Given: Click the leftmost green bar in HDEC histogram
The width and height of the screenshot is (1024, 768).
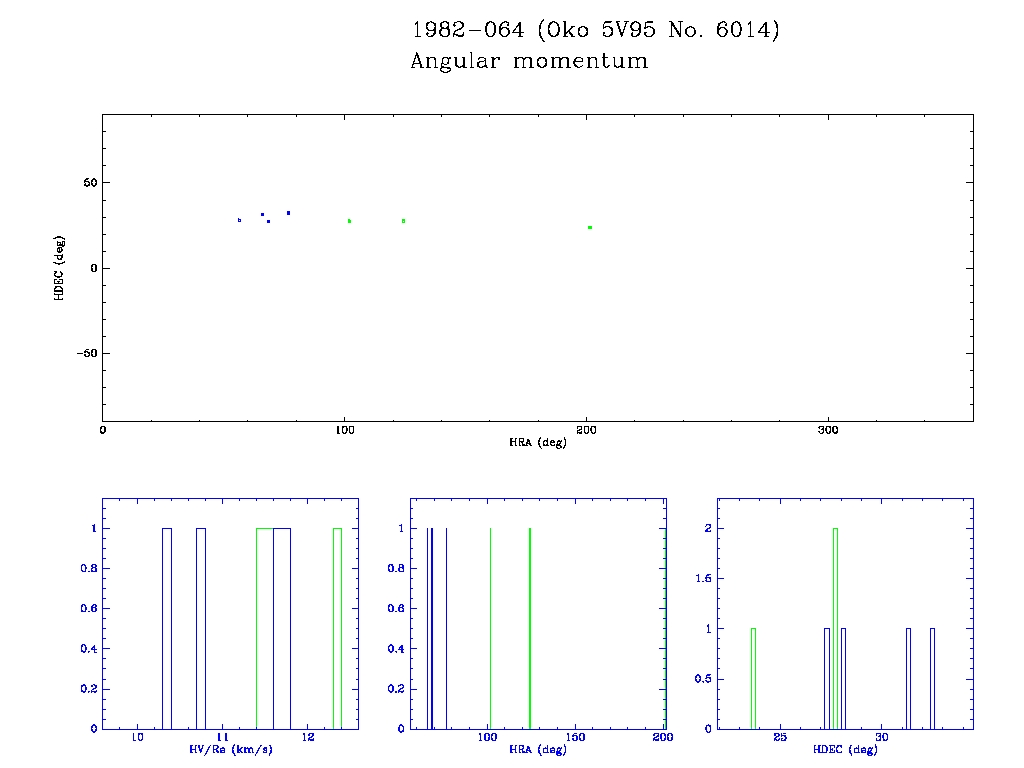Looking at the screenshot, I should click(753, 678).
